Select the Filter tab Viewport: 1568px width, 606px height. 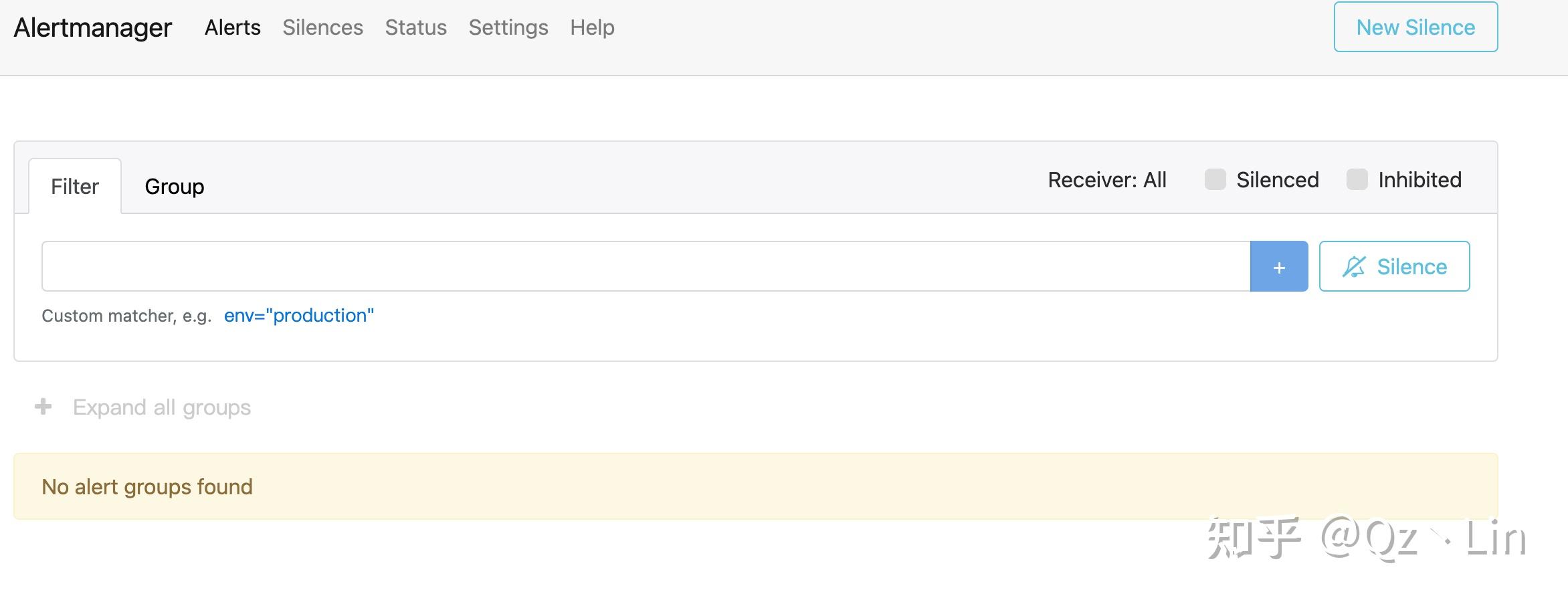click(74, 186)
